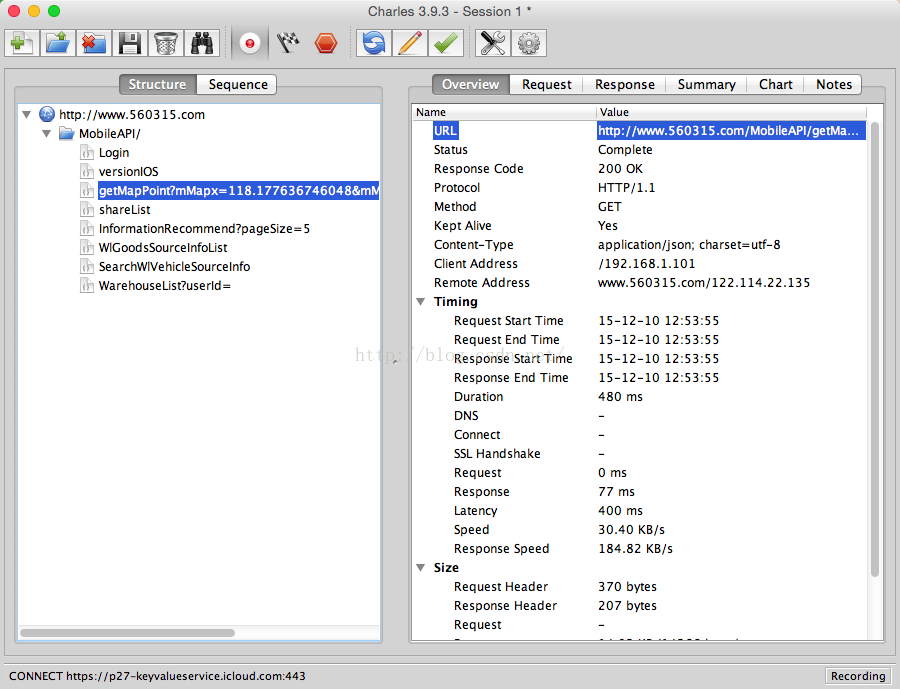The width and height of the screenshot is (900, 689).
Task: Select InformationRecommend?pageSize=5 request
Action: point(204,229)
